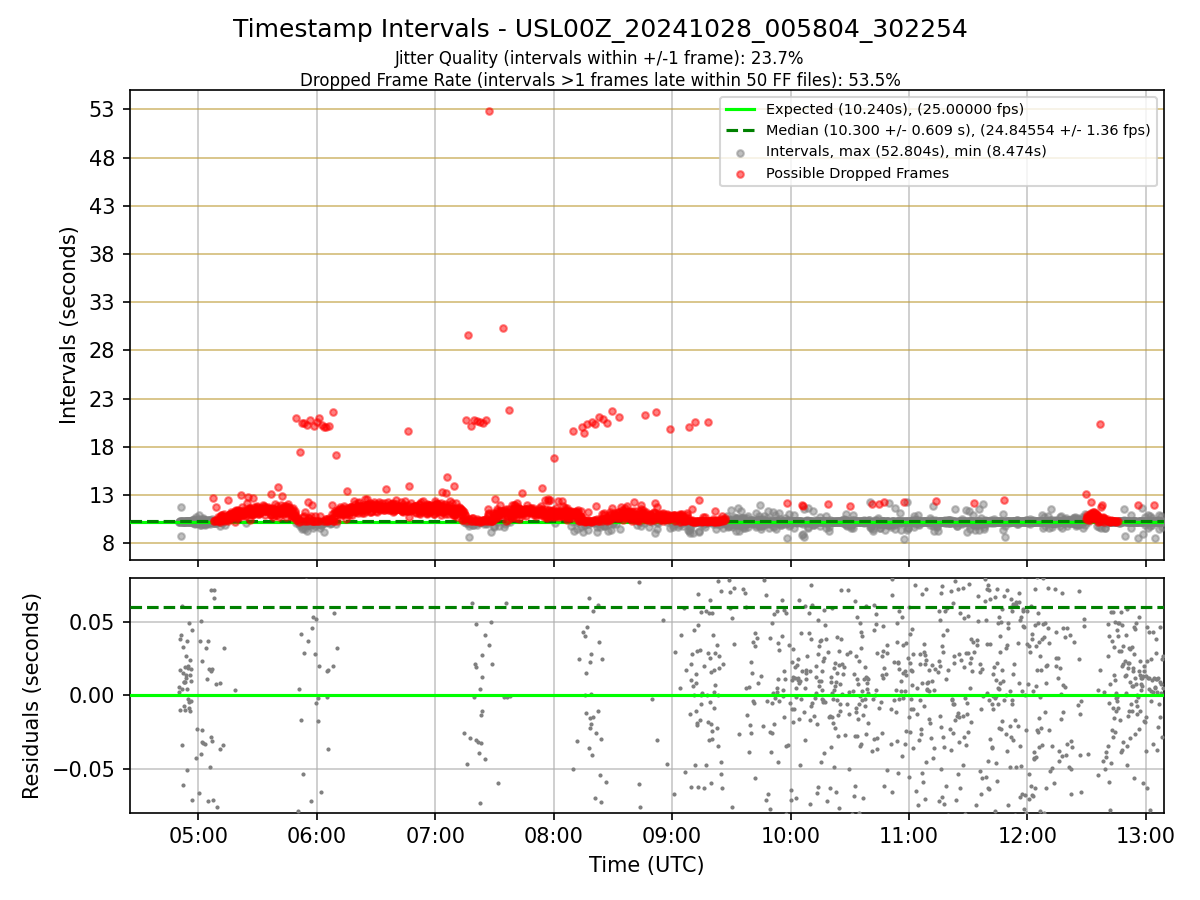The image size is (1200, 900).
Task: Click the 'Intervals (seconds)' y-axis label
Action: [68, 325]
